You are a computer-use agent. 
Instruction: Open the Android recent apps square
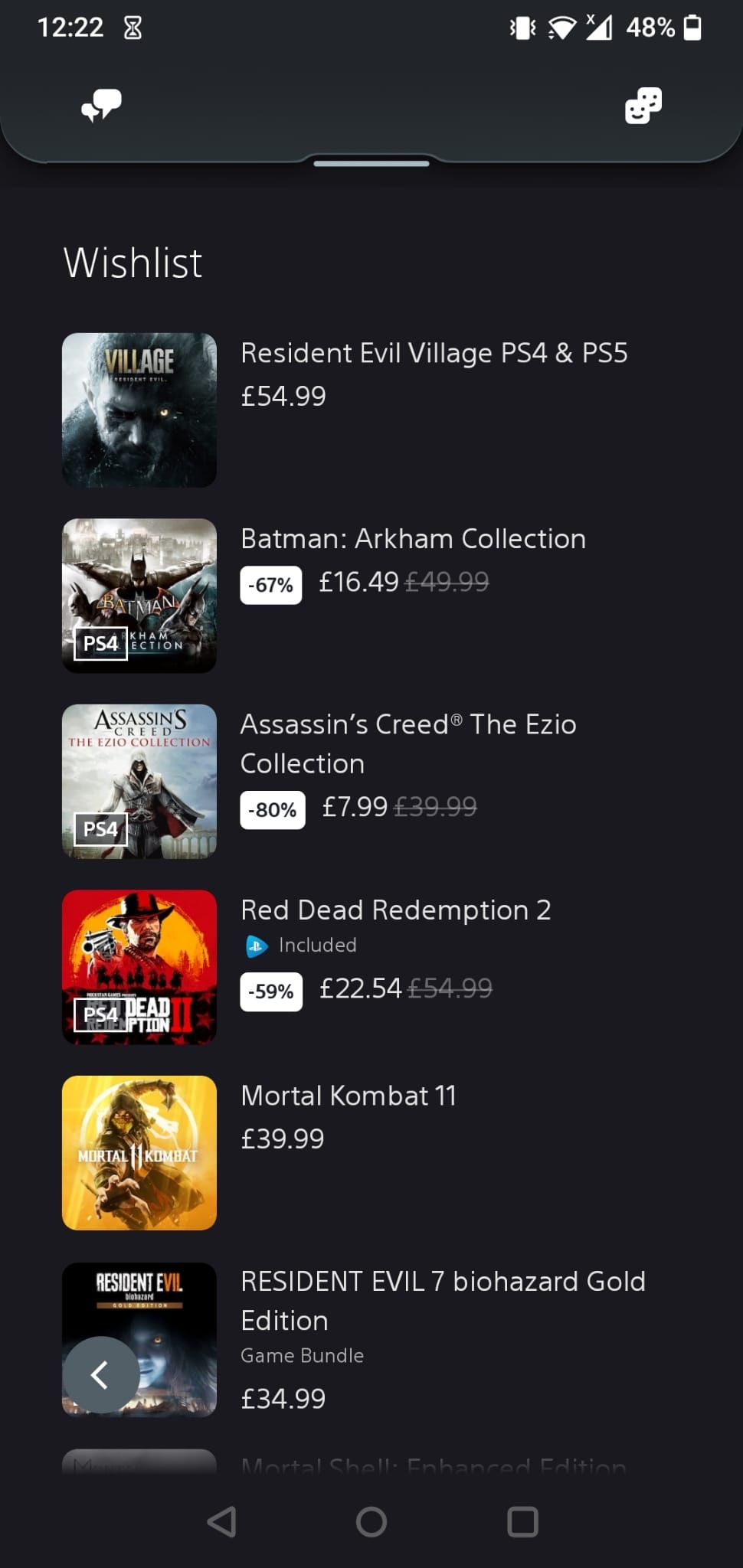(x=522, y=1522)
